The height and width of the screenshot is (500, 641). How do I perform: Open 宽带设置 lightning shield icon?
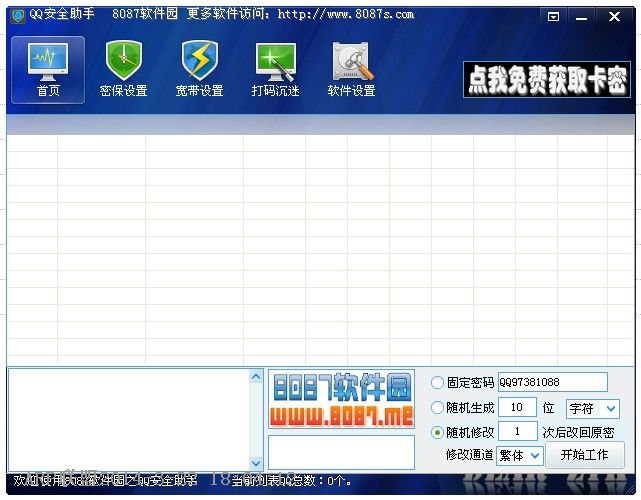[x=199, y=69]
